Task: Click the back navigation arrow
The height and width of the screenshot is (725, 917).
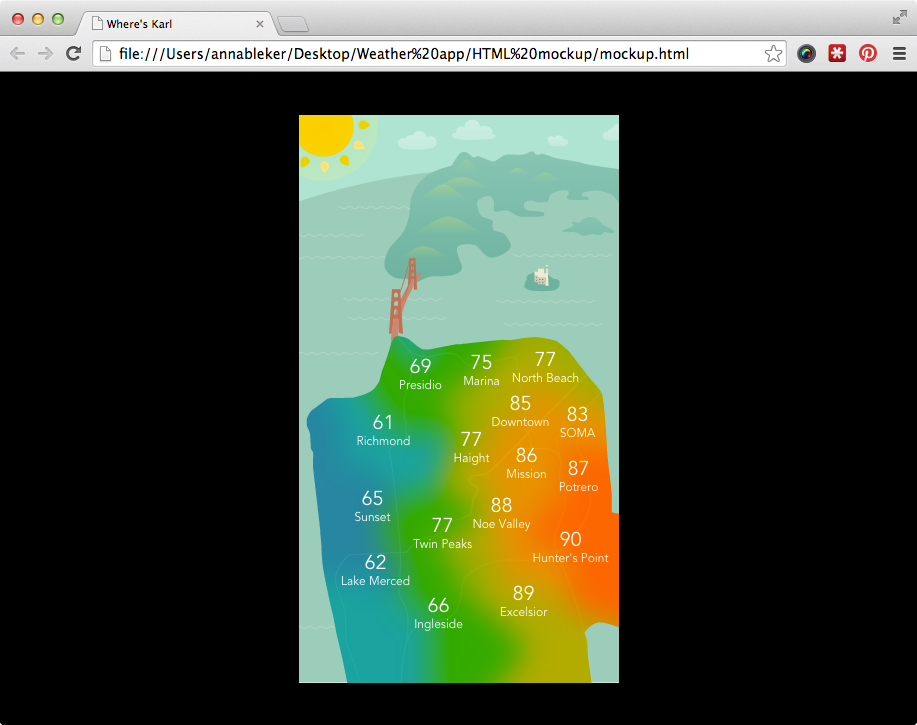Action: pyautogui.click(x=17, y=54)
